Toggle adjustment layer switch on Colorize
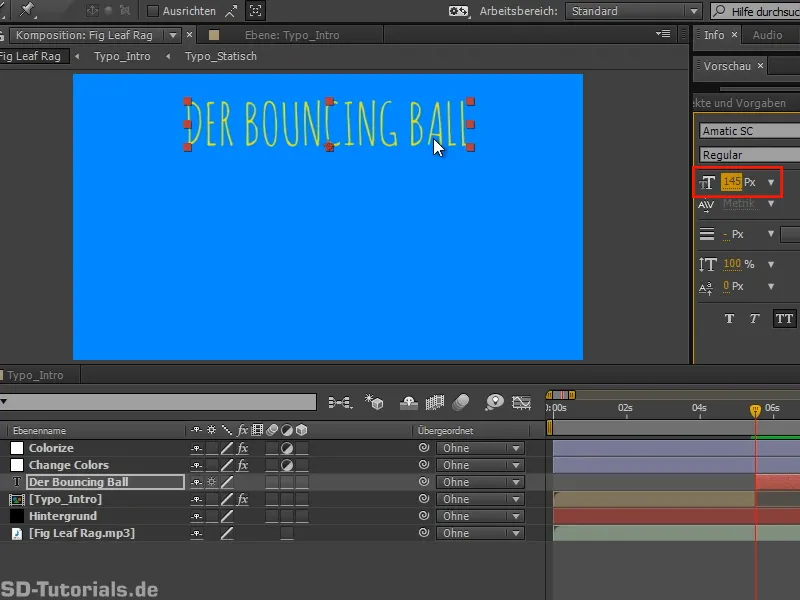Viewport: 800px width, 600px height. [287, 448]
